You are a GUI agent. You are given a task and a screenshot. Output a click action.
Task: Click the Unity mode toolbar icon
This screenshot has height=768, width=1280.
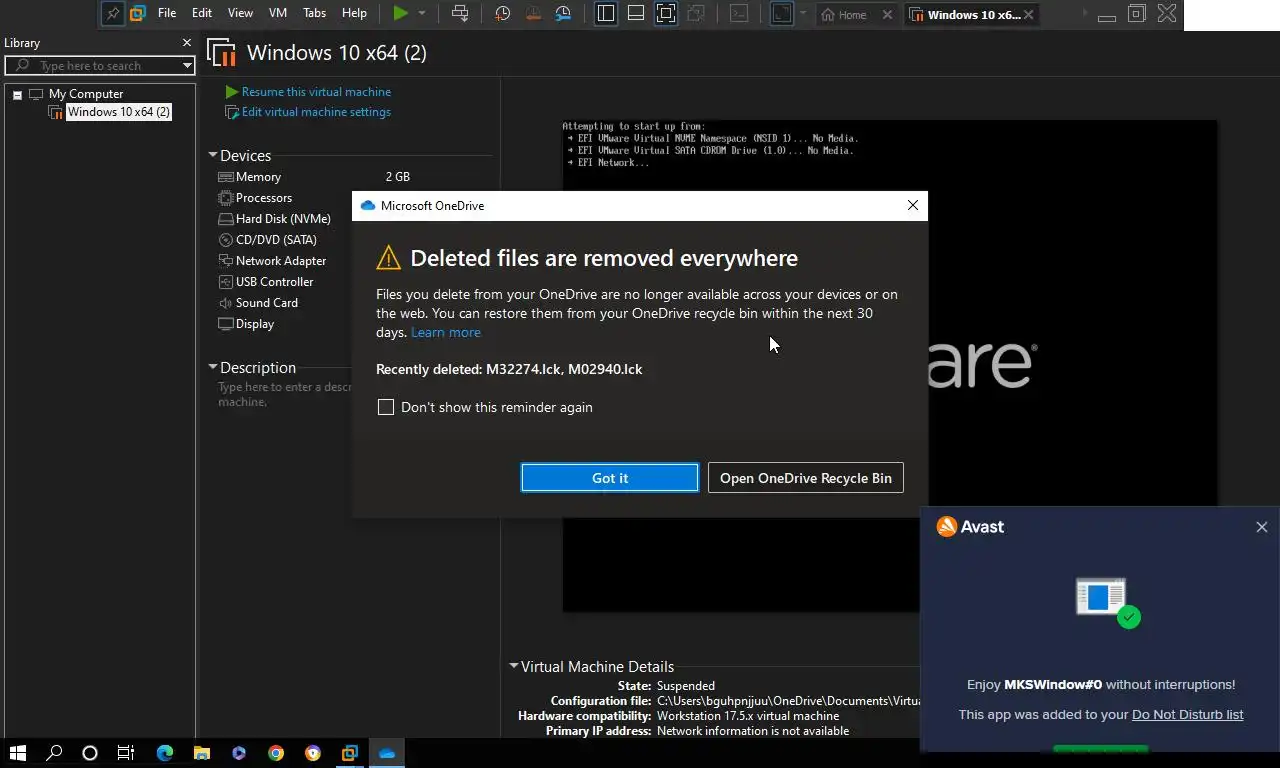coord(696,14)
